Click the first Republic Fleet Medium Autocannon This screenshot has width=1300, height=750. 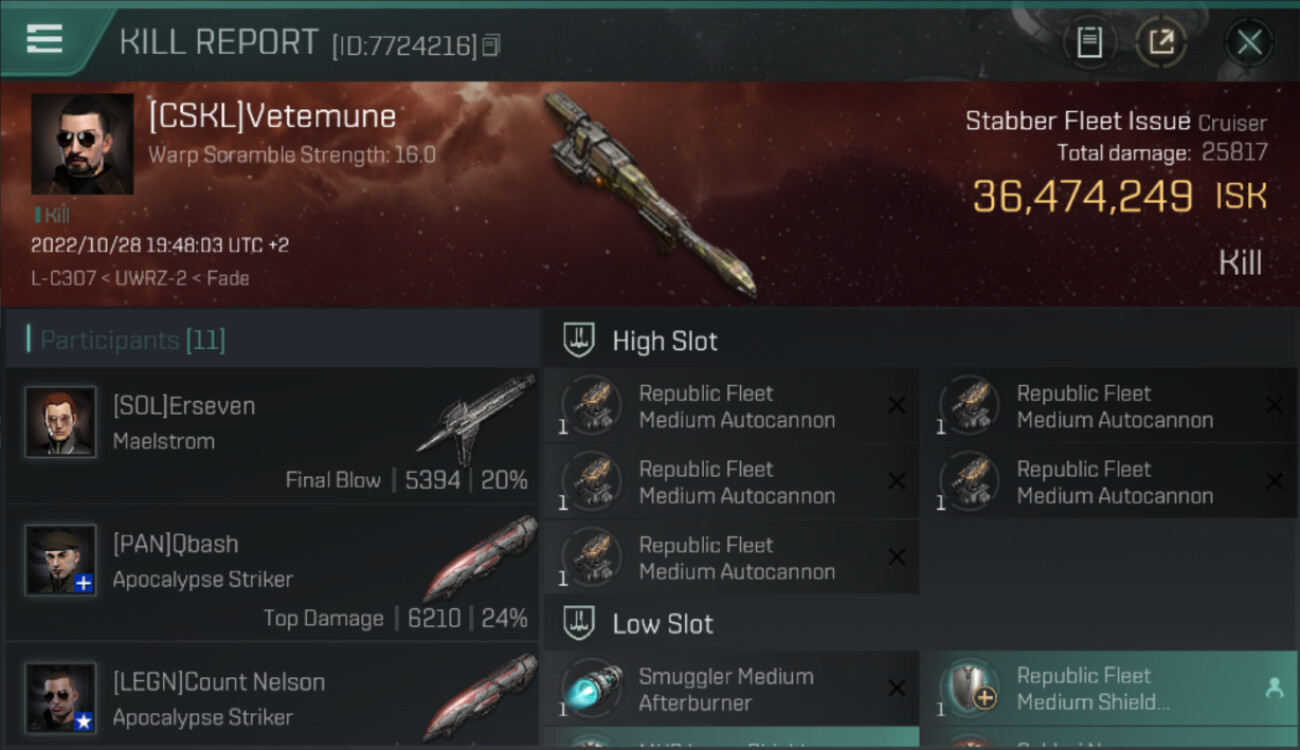click(x=731, y=406)
